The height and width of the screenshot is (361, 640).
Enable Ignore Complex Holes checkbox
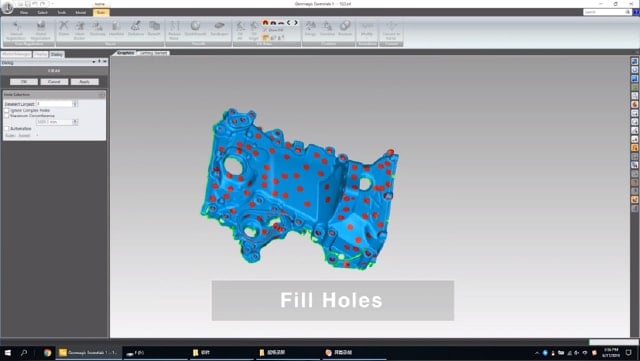pyautogui.click(x=7, y=111)
